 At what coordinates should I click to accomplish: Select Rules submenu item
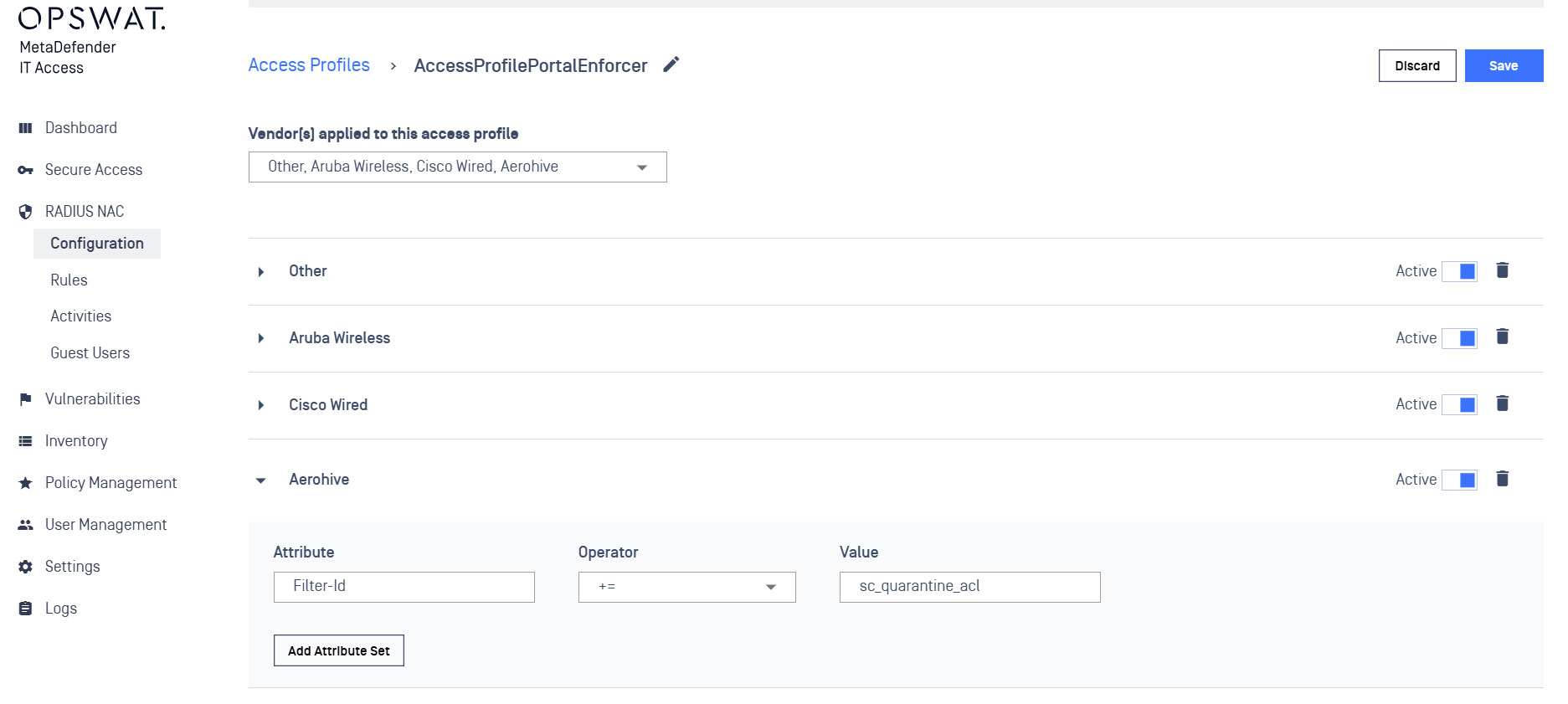pyautogui.click(x=69, y=280)
